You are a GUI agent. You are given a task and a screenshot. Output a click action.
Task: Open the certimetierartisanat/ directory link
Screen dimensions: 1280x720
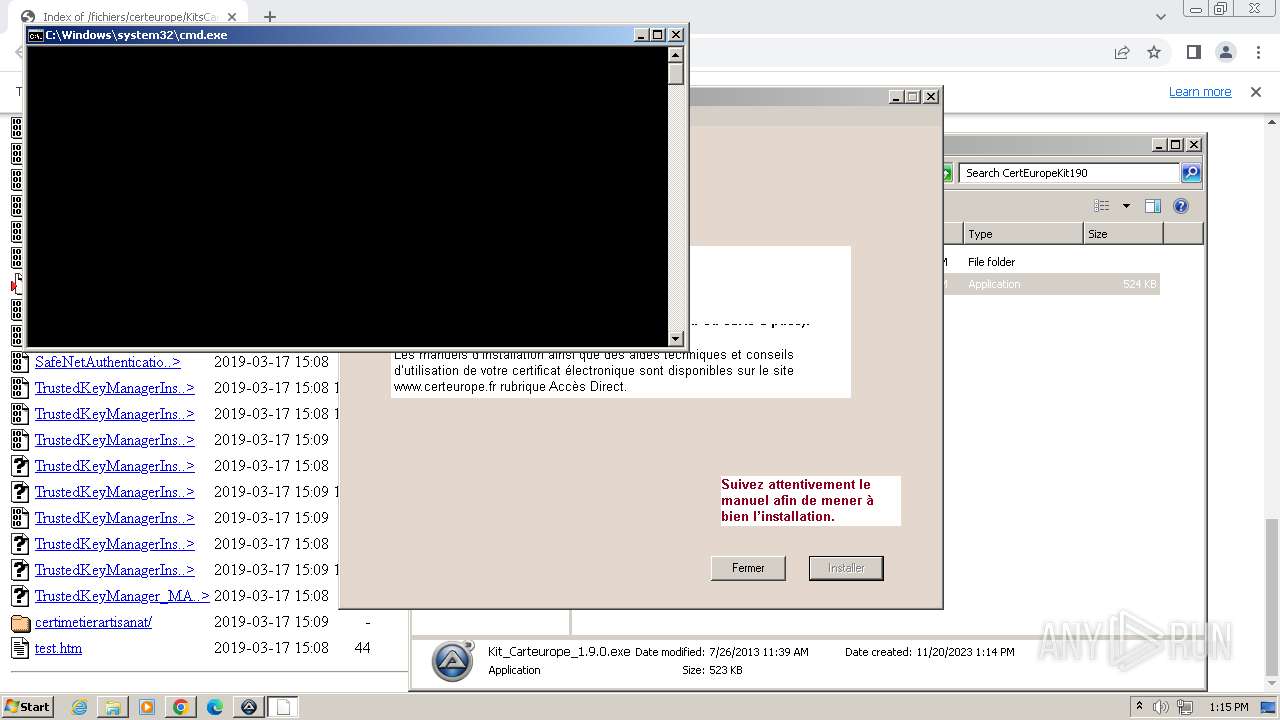point(93,622)
